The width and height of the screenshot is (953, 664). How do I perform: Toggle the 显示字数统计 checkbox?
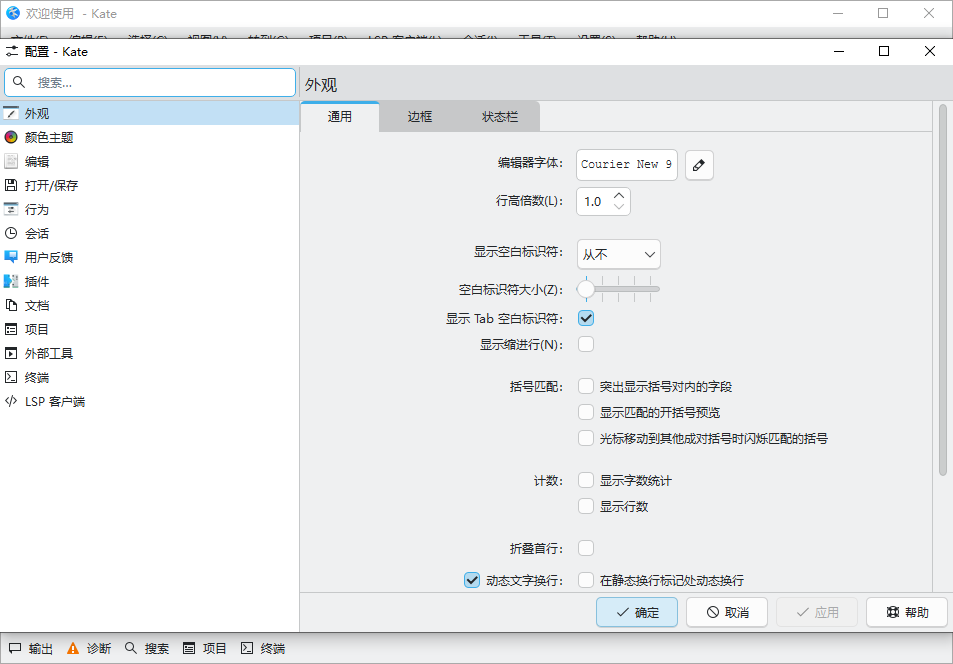click(x=586, y=481)
